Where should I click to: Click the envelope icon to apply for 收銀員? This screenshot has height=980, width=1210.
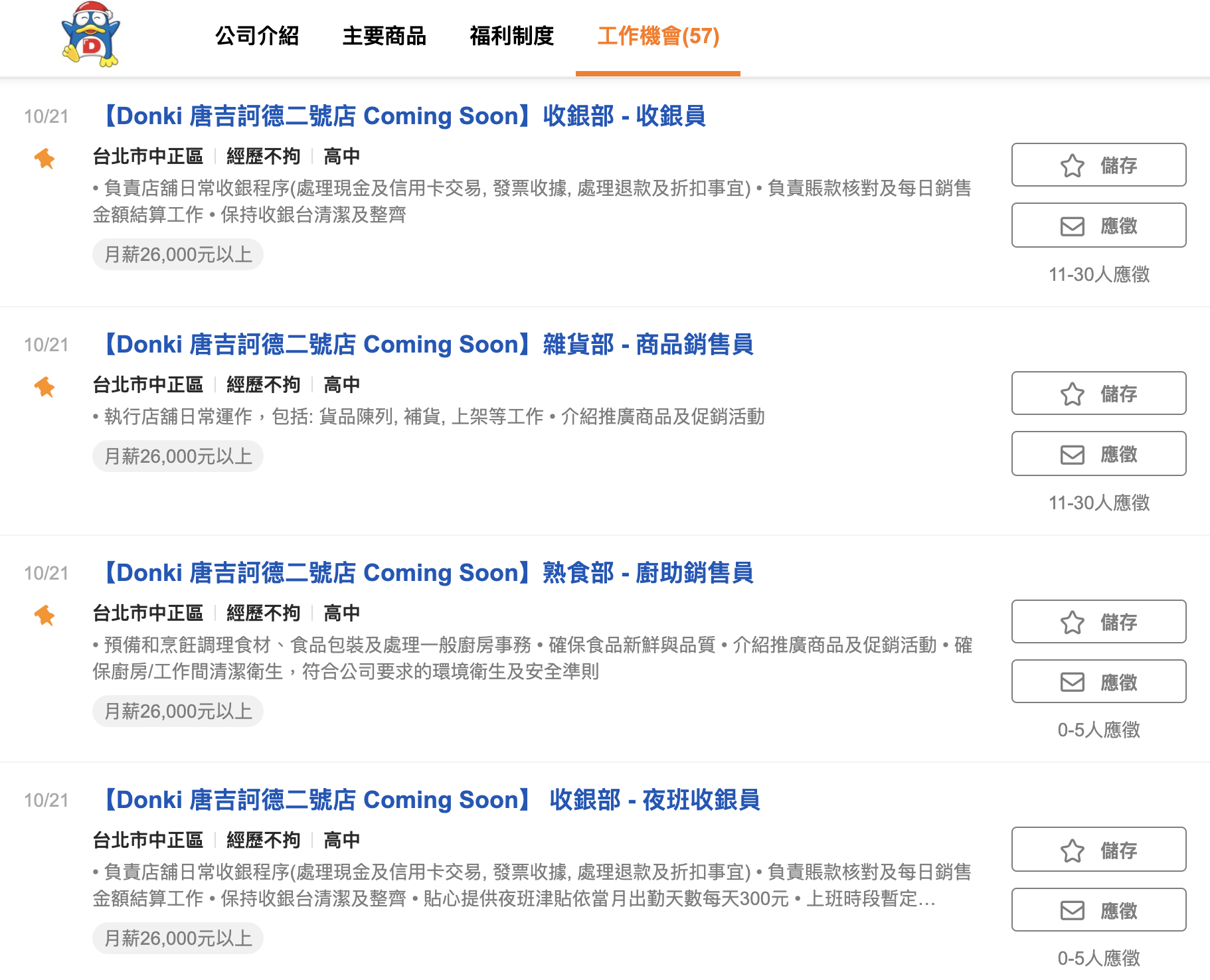[1072, 226]
